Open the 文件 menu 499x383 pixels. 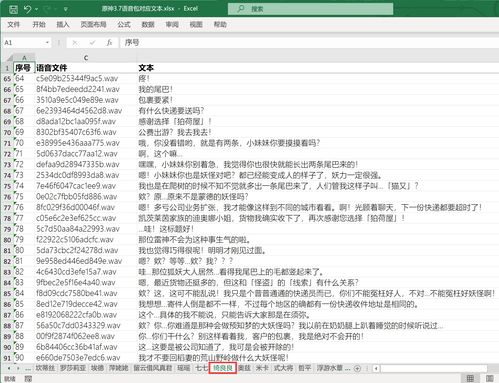14,24
